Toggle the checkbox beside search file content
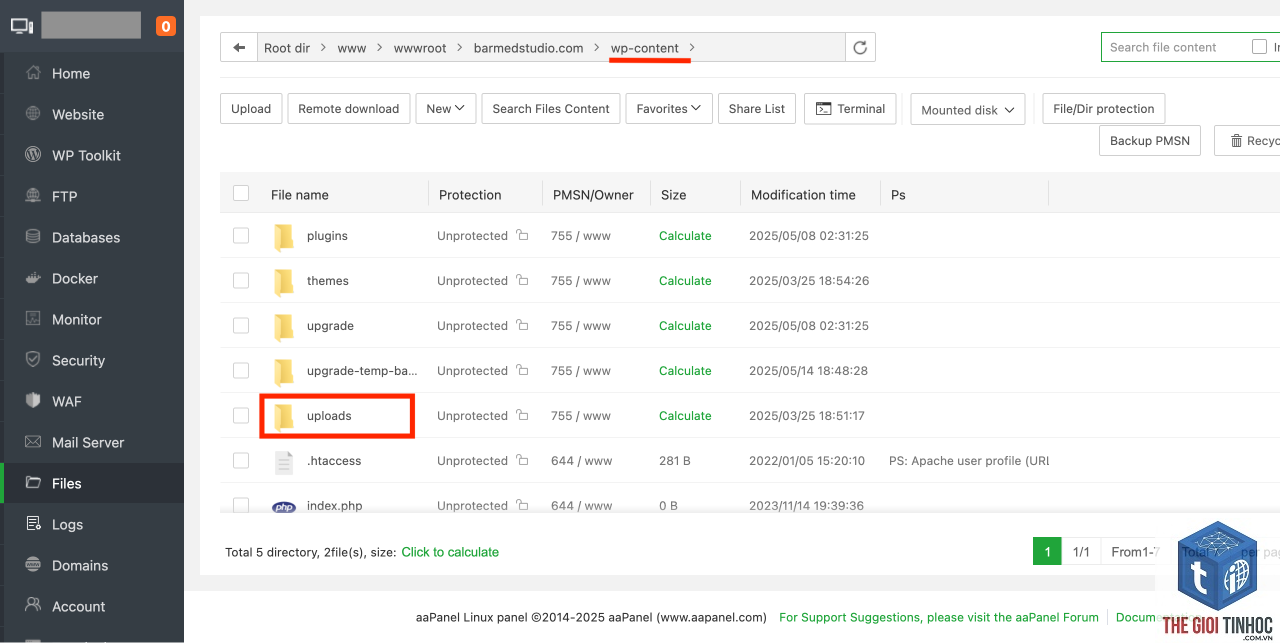The width and height of the screenshot is (1280, 643). 1259,46
